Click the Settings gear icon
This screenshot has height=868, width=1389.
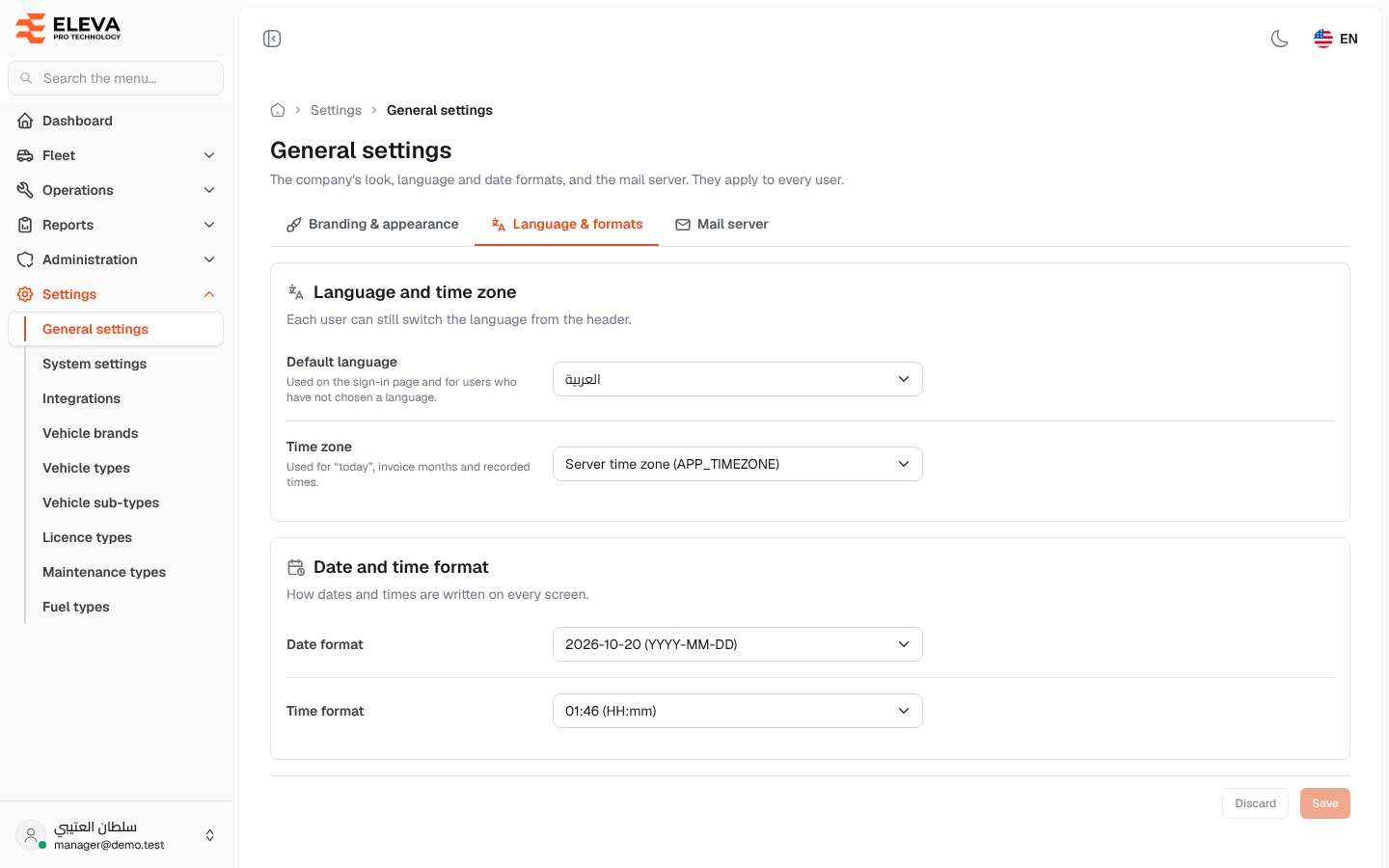pos(25,294)
